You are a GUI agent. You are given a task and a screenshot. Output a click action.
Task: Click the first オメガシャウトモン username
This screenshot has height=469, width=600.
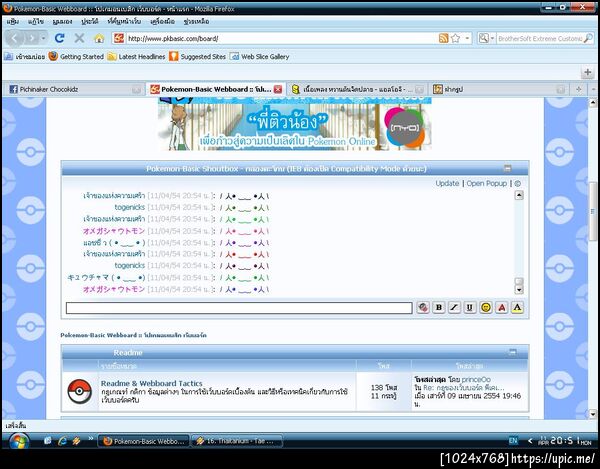114,231
